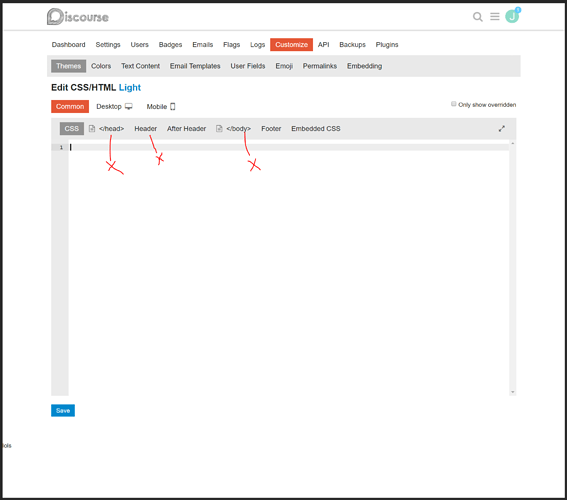This screenshot has height=500, width=567.
Task: Select Mobile tab with phone icon
Action: click(x=161, y=107)
